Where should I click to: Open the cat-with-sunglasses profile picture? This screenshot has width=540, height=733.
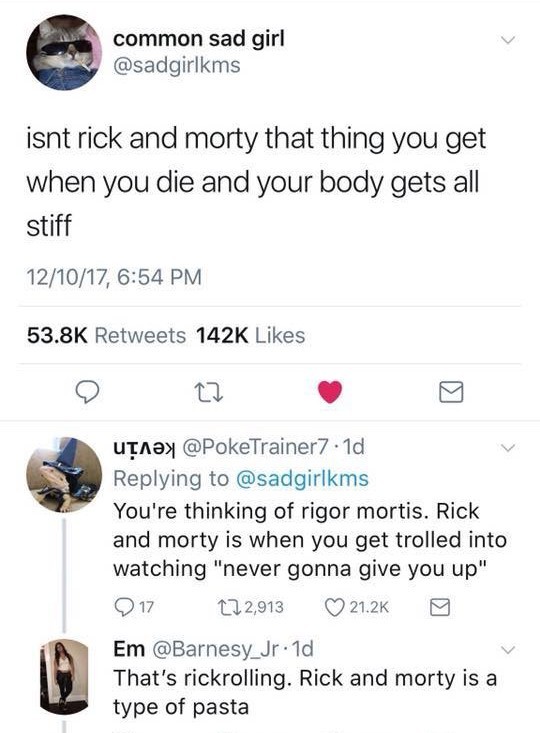click(x=64, y=52)
